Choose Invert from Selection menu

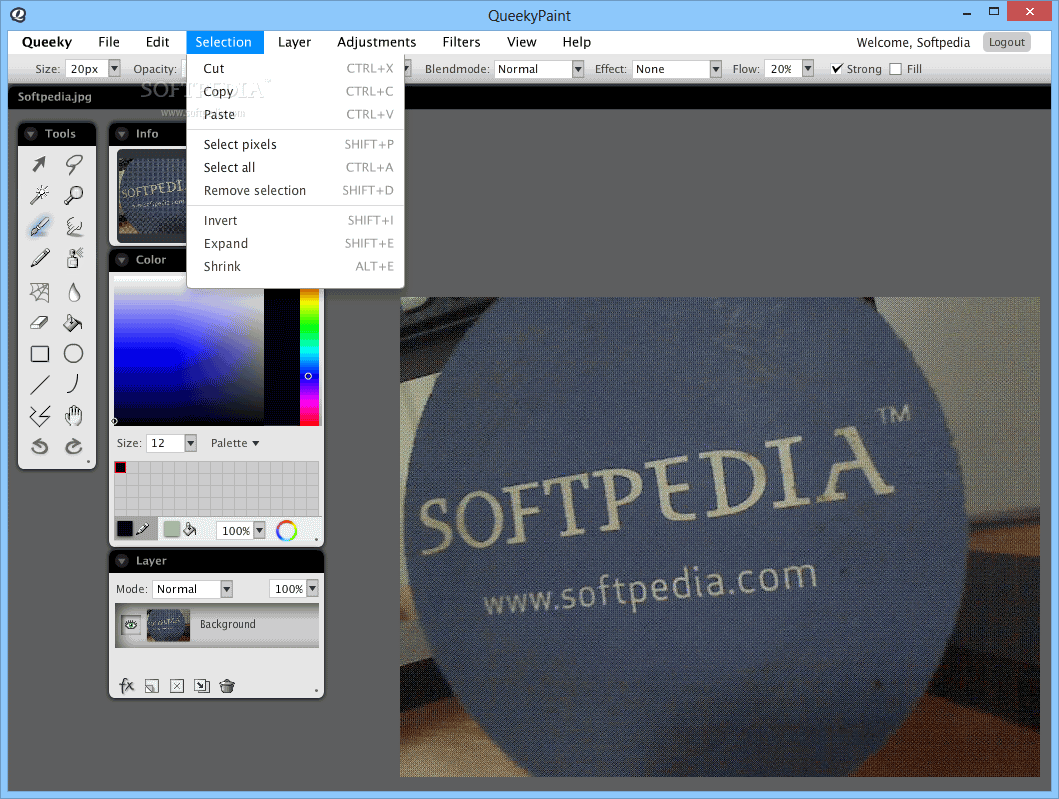tap(295, 220)
